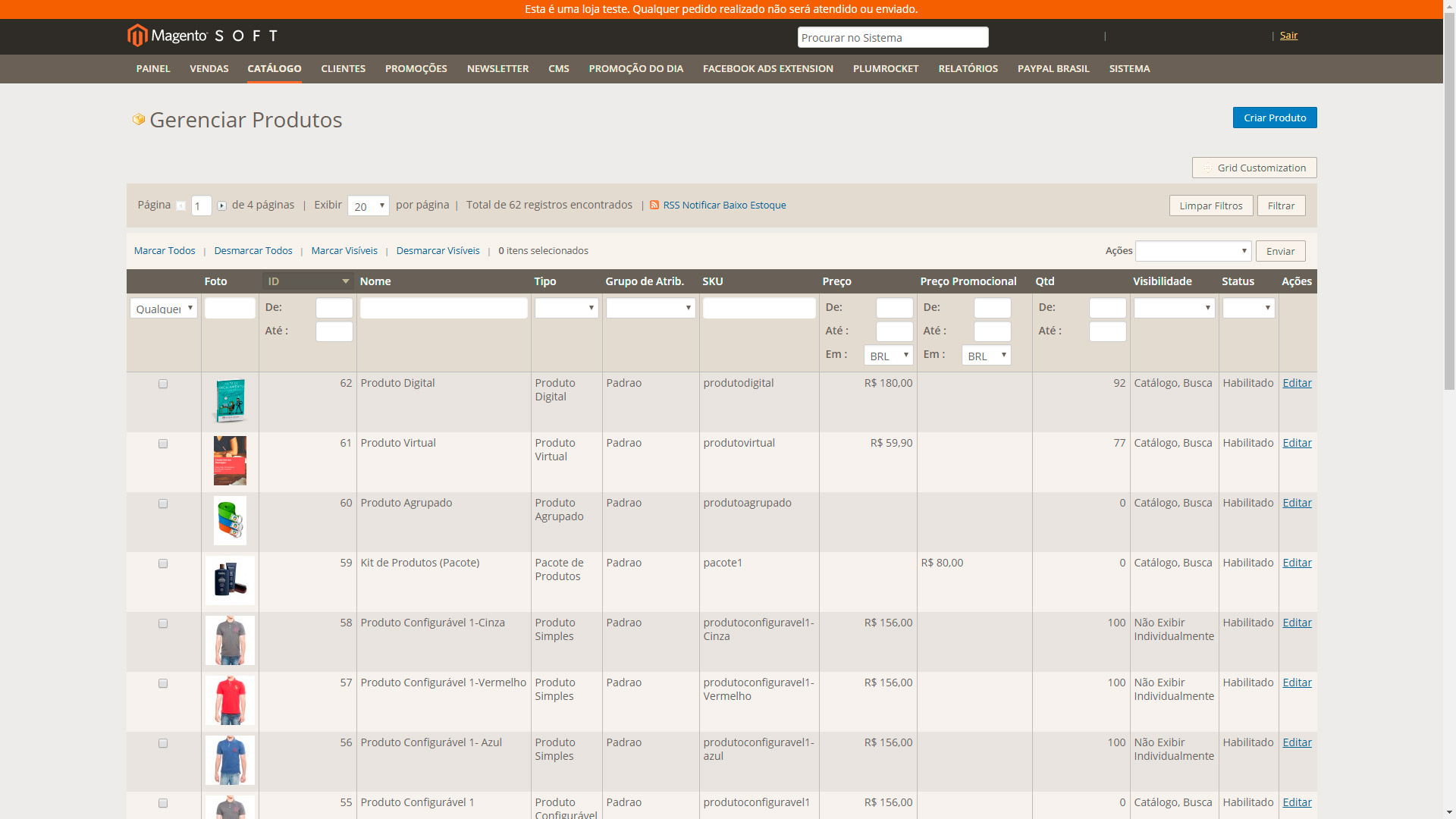The image size is (1456, 819).
Task: Go to next page arrow icon
Action: 221,206
